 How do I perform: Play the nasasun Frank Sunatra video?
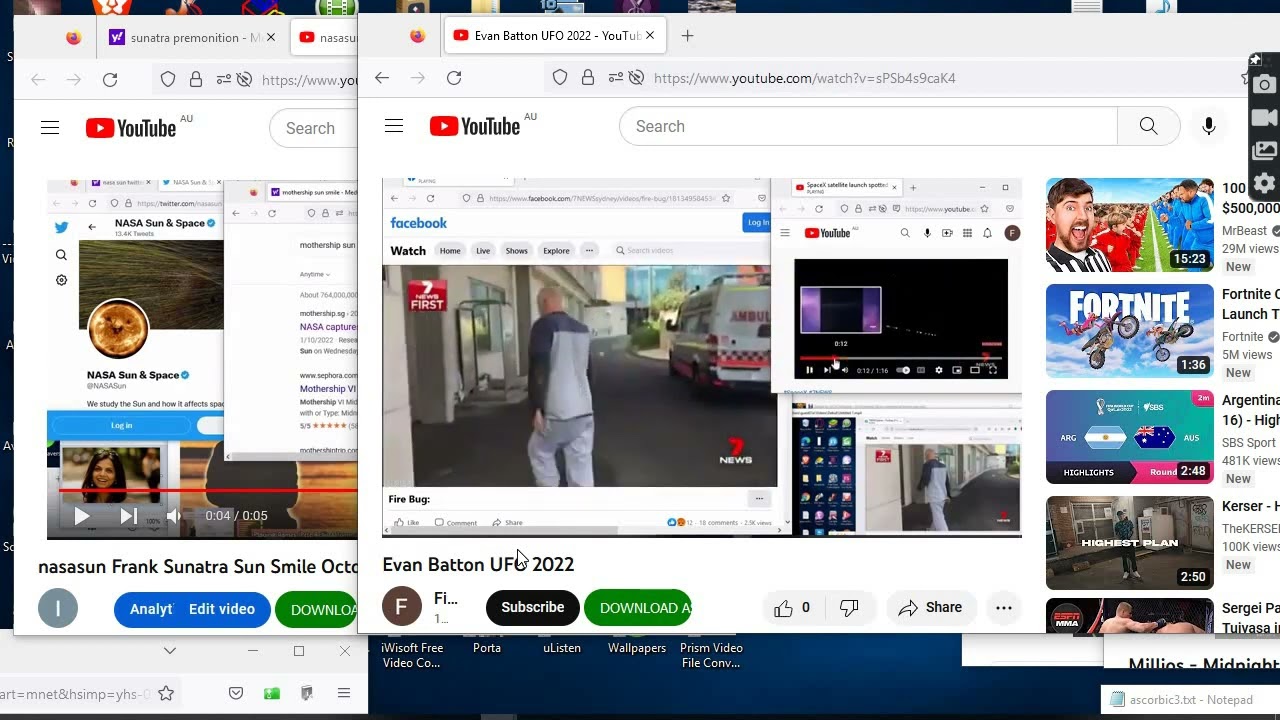[x=82, y=516]
